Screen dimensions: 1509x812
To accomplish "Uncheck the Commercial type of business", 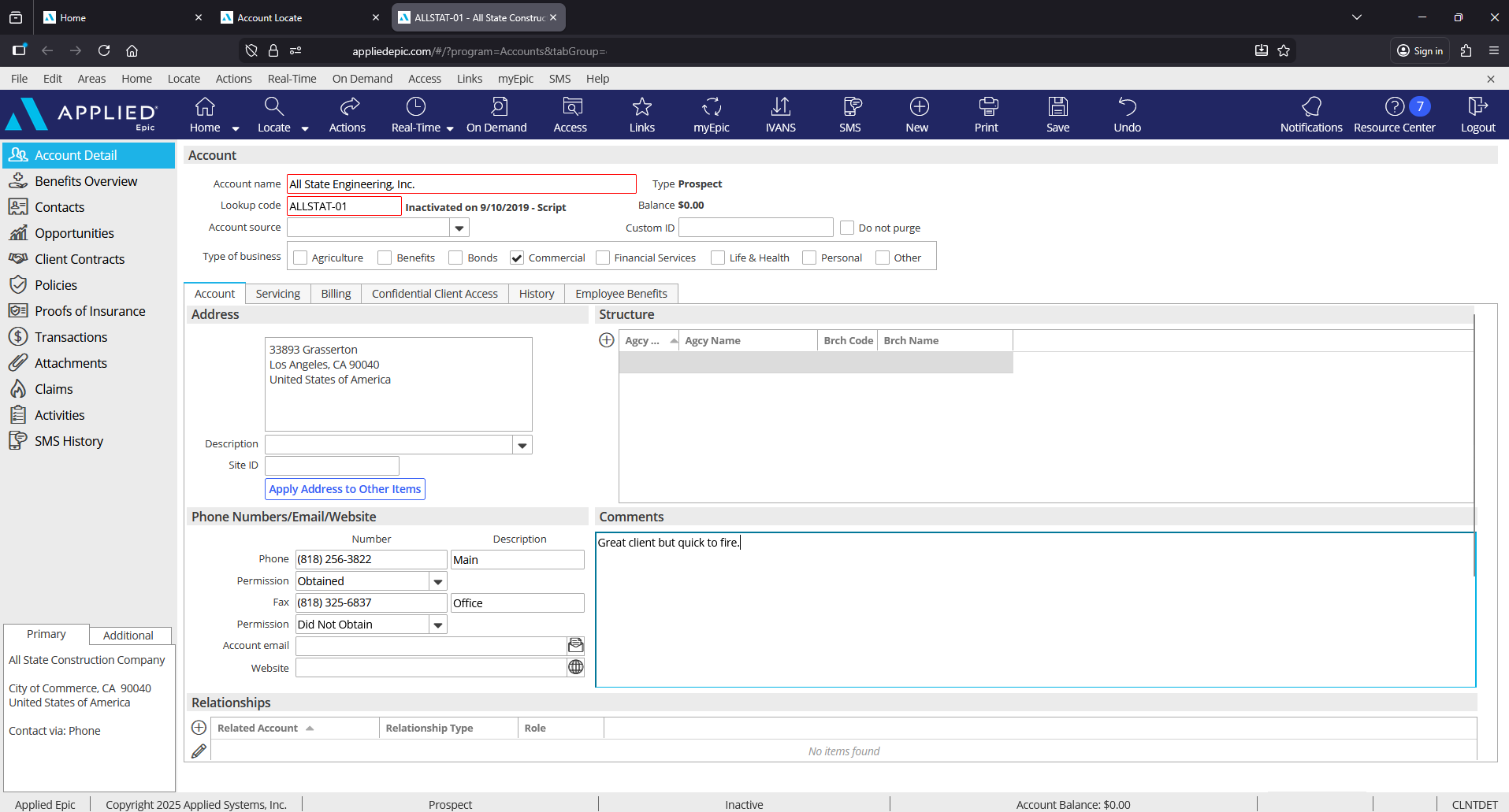I will (517, 258).
